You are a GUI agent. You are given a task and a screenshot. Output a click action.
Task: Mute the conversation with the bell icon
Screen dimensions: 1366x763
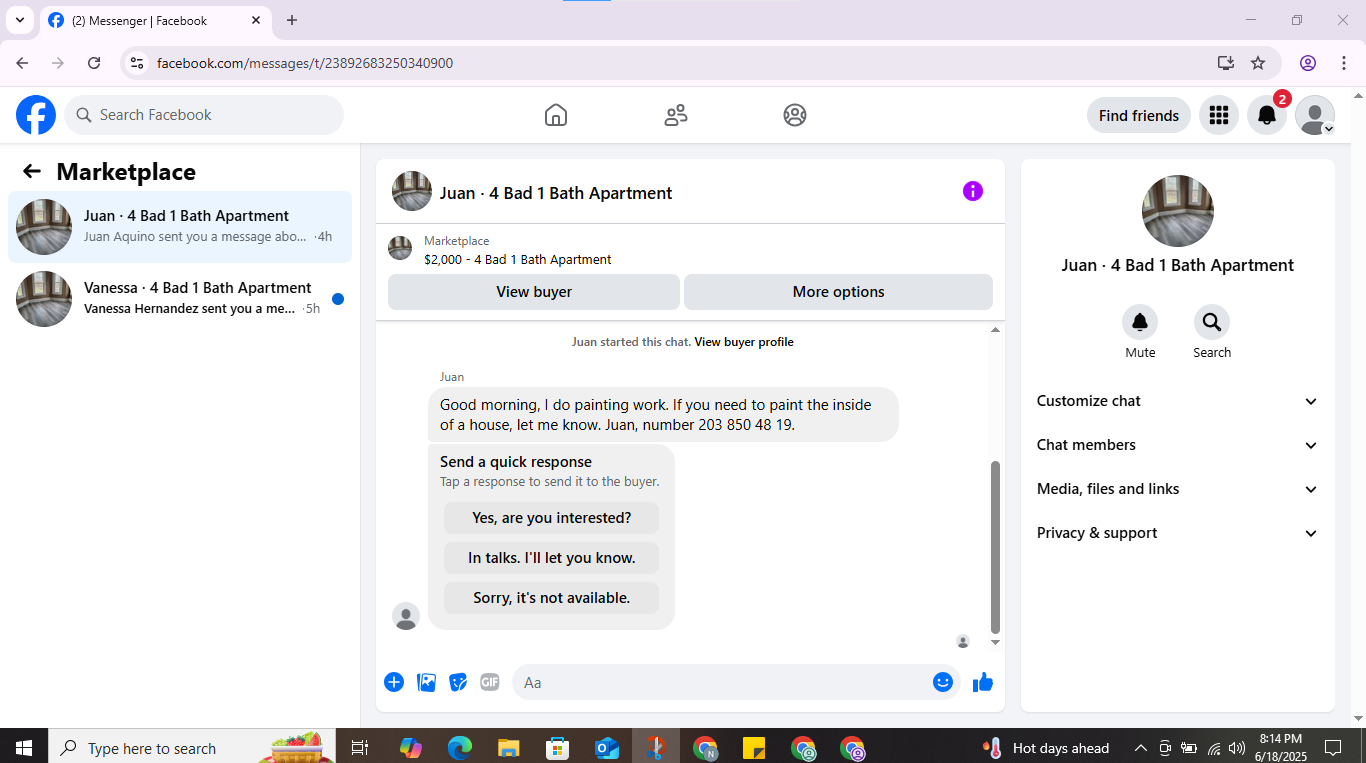click(1140, 322)
